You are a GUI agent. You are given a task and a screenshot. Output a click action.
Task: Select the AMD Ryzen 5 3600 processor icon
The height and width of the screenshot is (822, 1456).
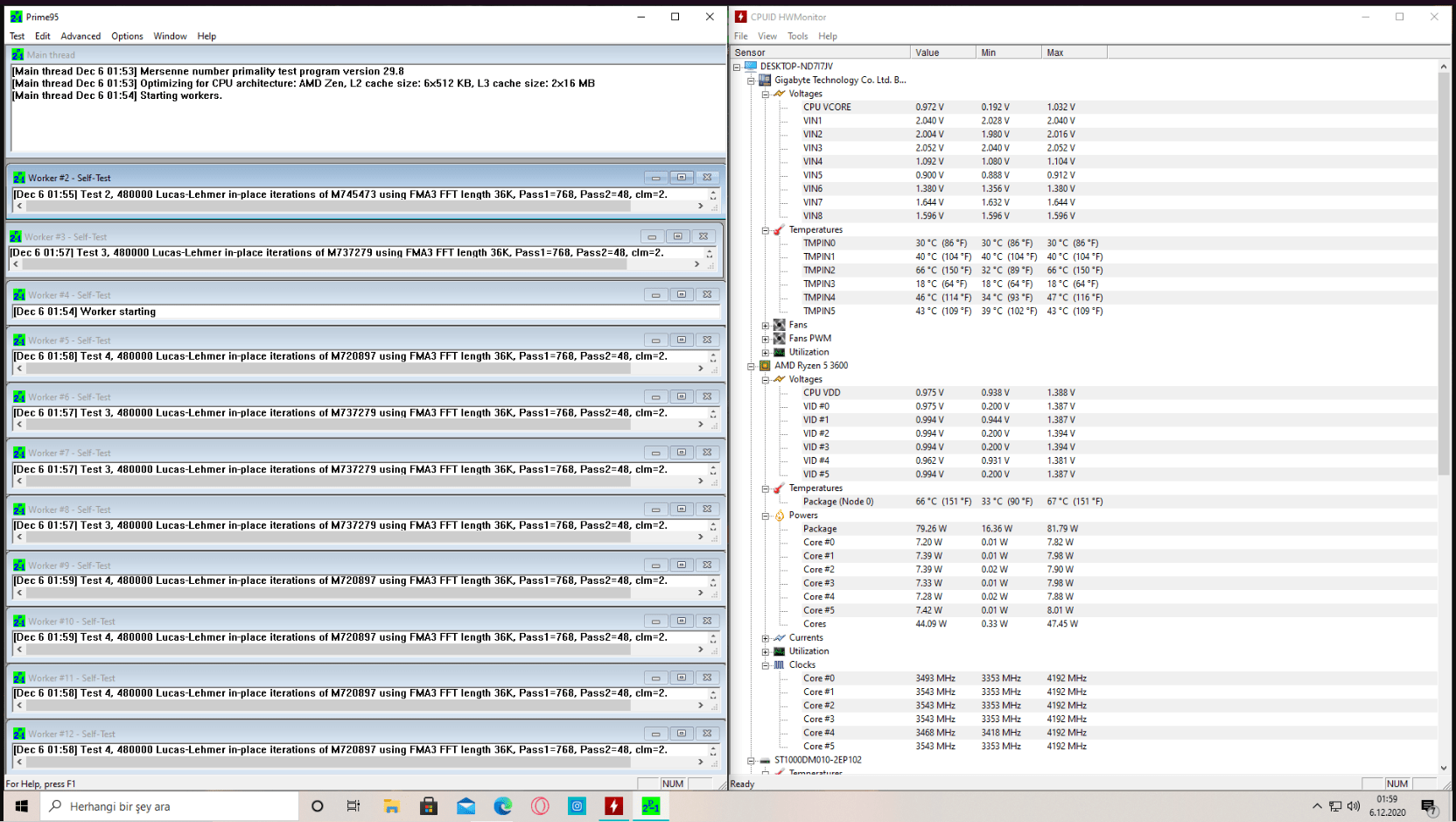pos(765,366)
